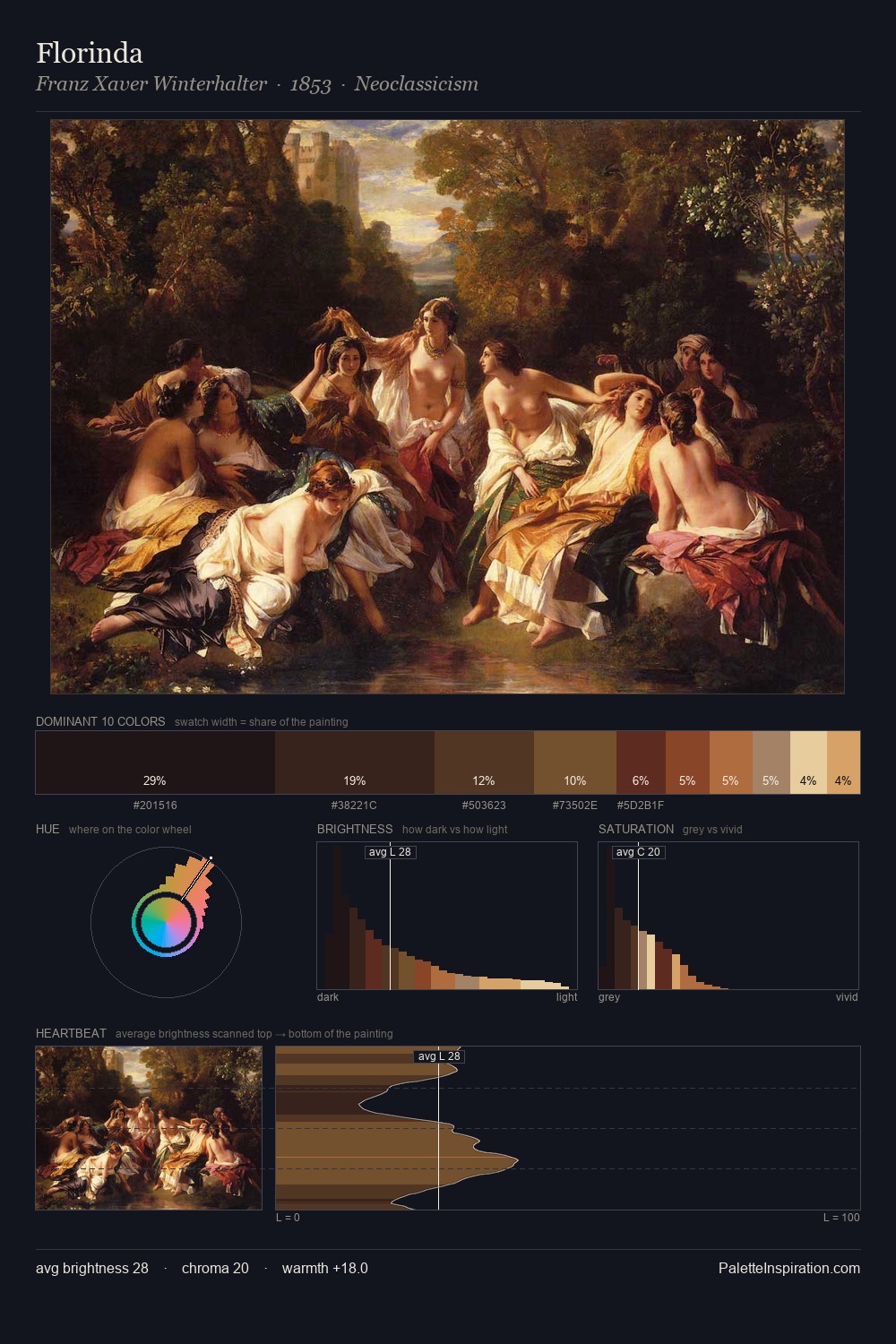Click the 'dark' axis label

(328, 997)
